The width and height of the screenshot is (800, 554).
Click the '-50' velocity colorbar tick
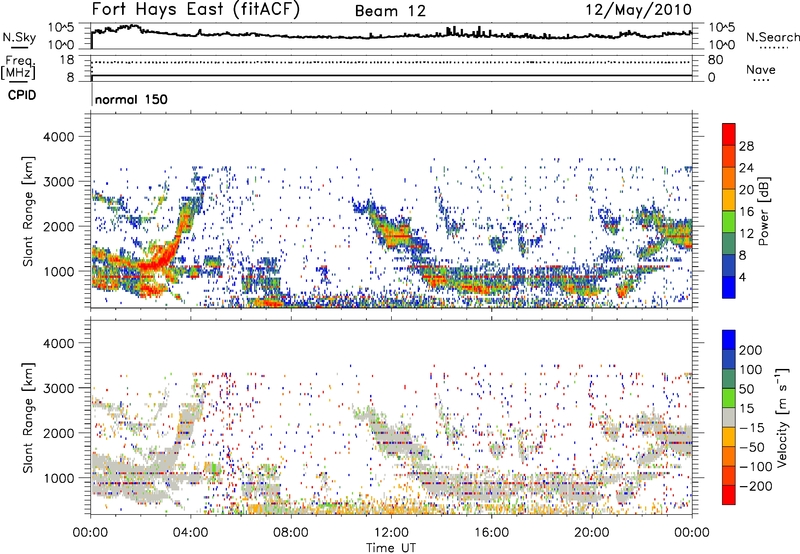(752, 447)
